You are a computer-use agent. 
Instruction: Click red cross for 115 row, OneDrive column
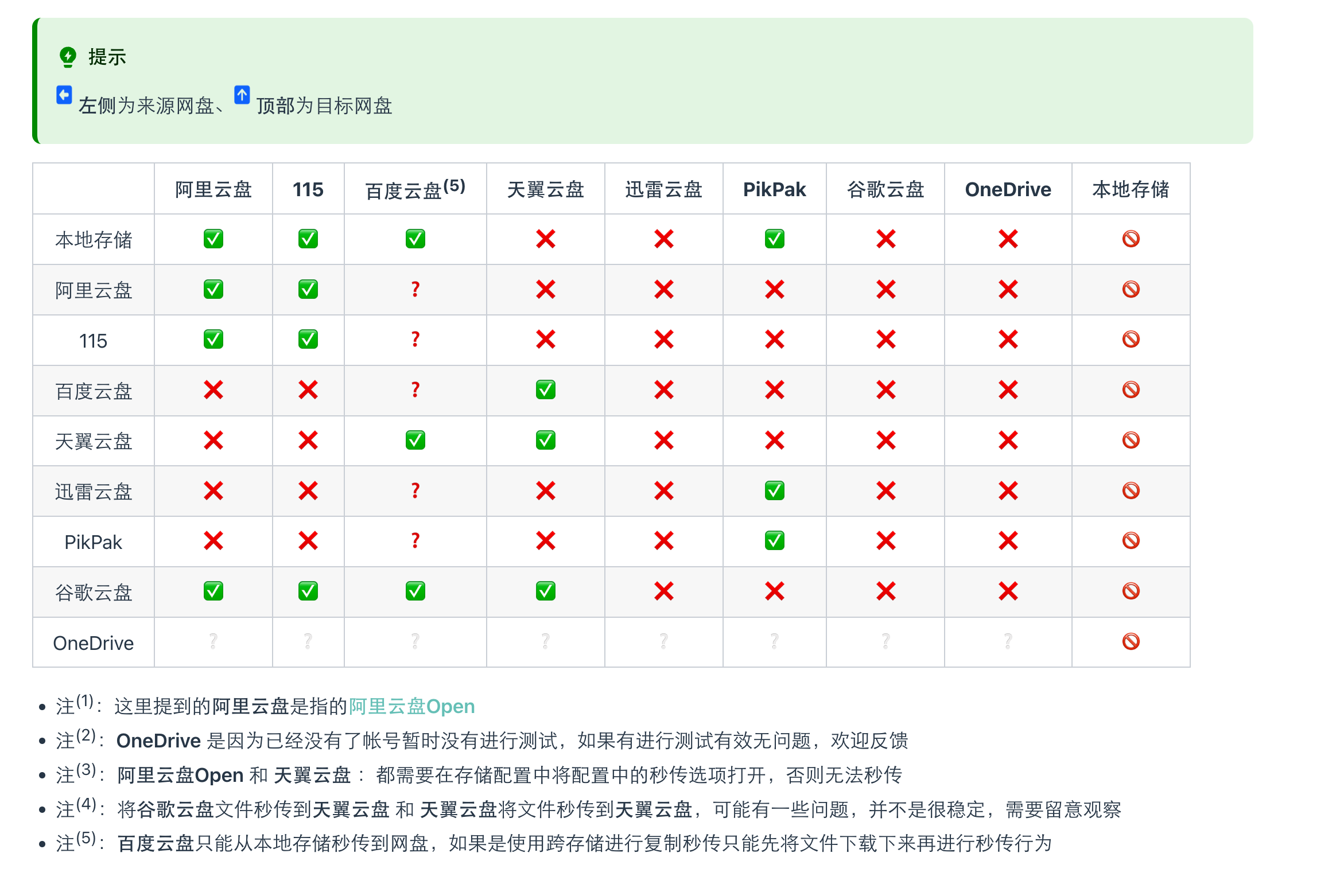point(1008,339)
